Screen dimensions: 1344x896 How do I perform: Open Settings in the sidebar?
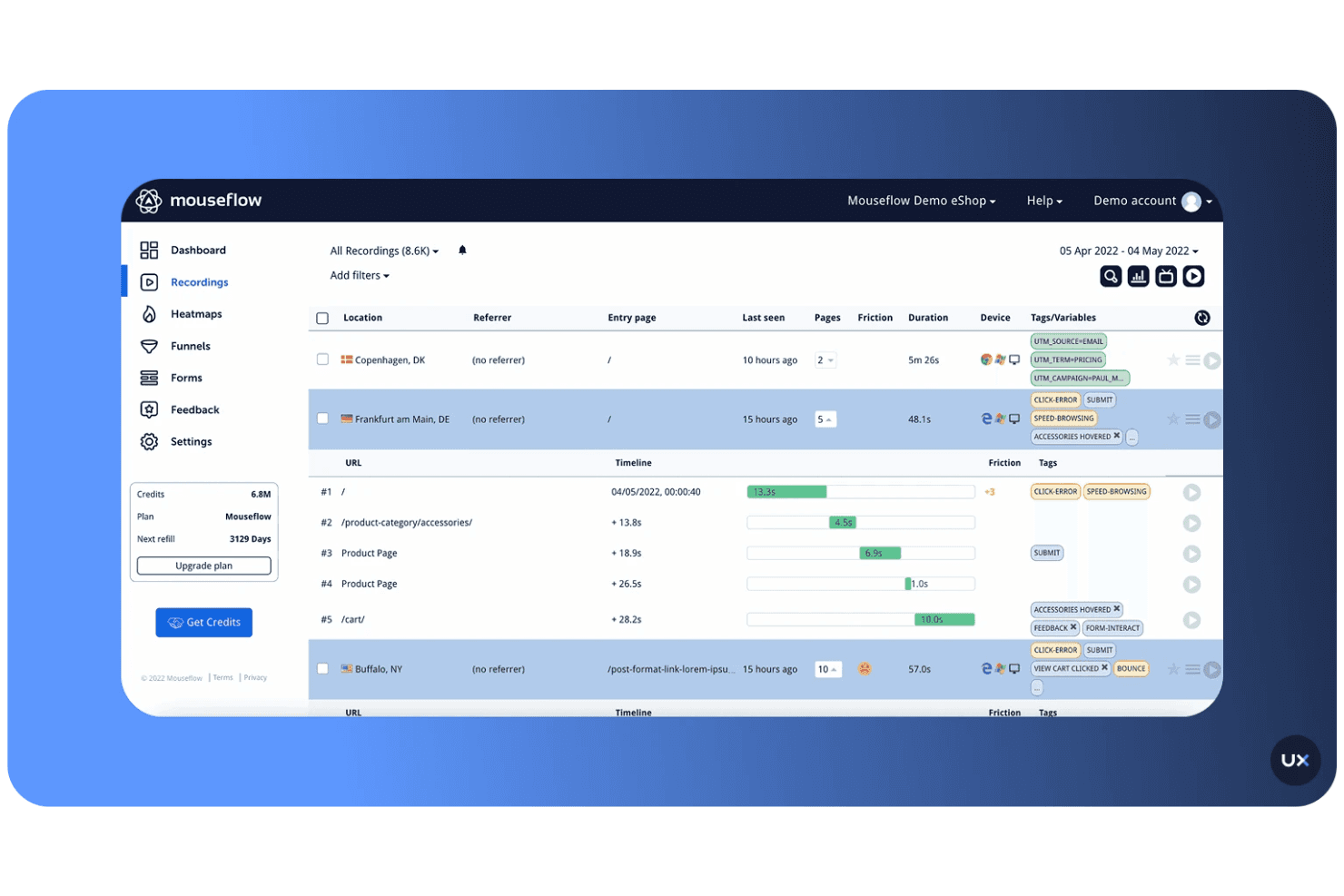pyautogui.click(x=176, y=442)
